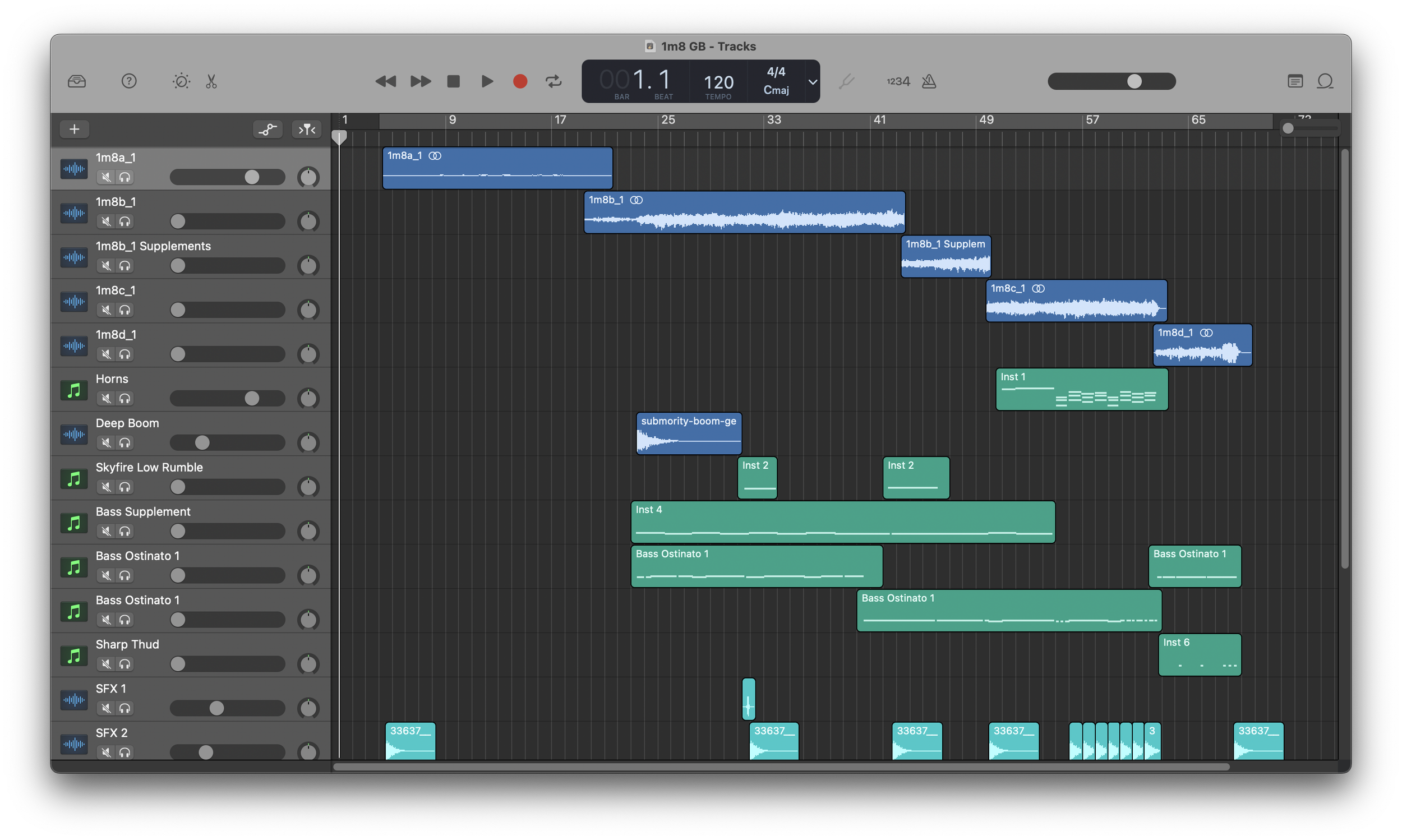1402x840 pixels.
Task: Select the SFX 2 track icon
Action: 74,744
